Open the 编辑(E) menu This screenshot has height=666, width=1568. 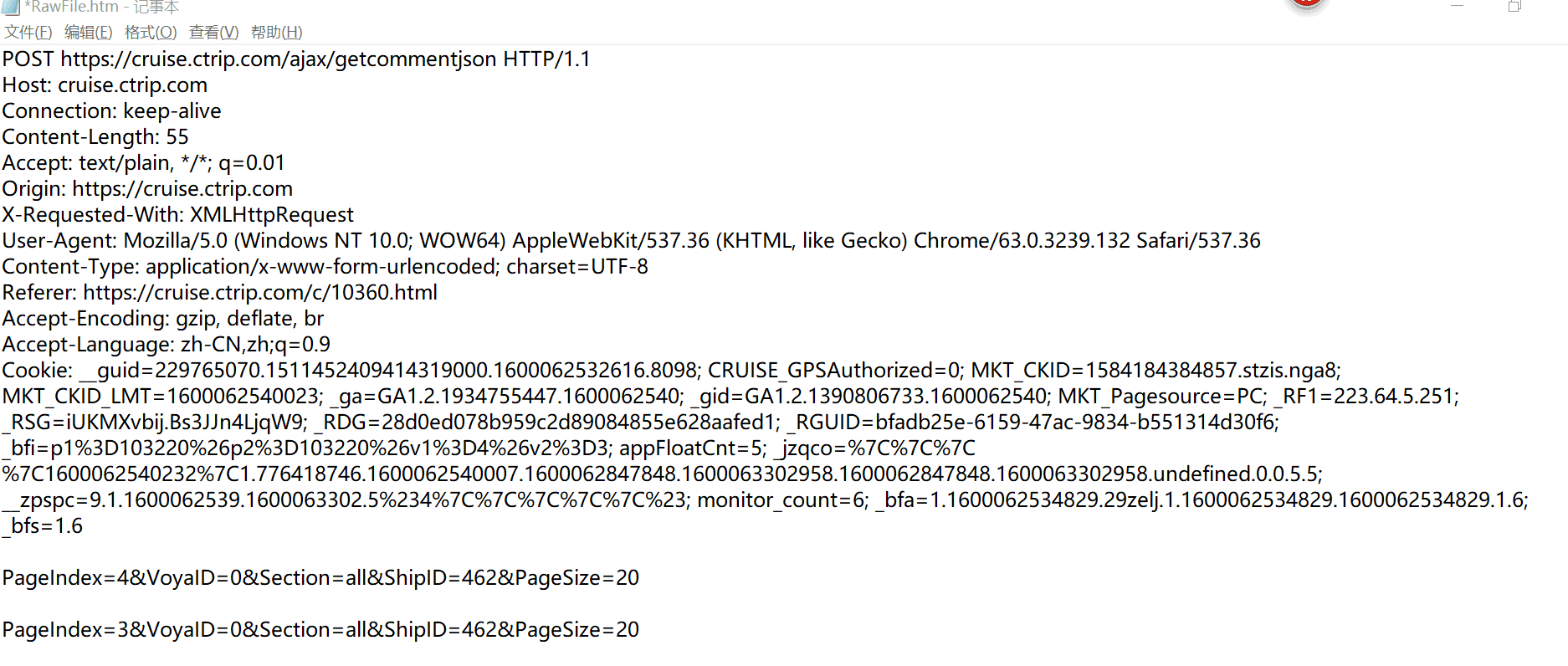[x=88, y=32]
